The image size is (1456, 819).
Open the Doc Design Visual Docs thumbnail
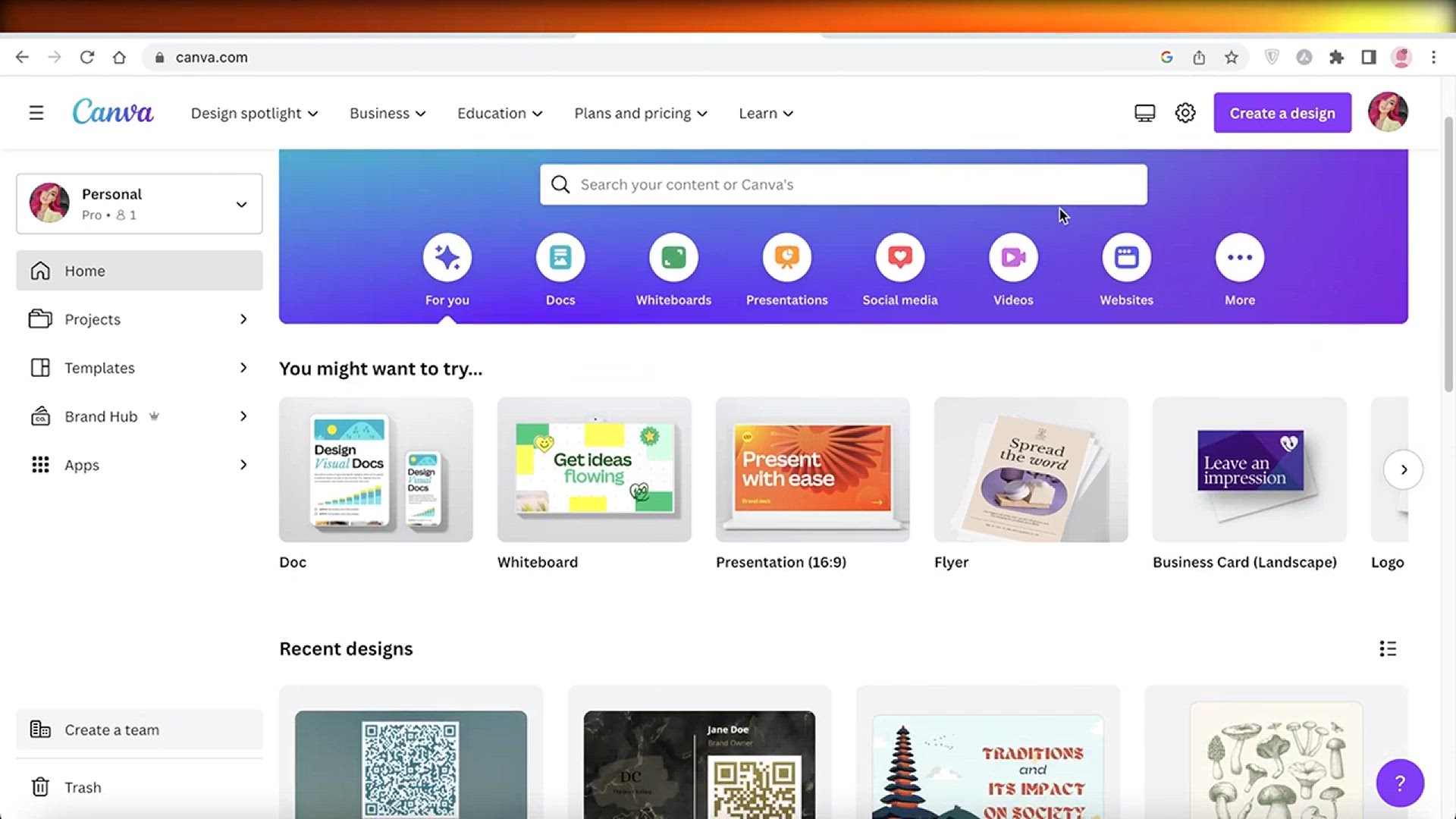(x=376, y=469)
